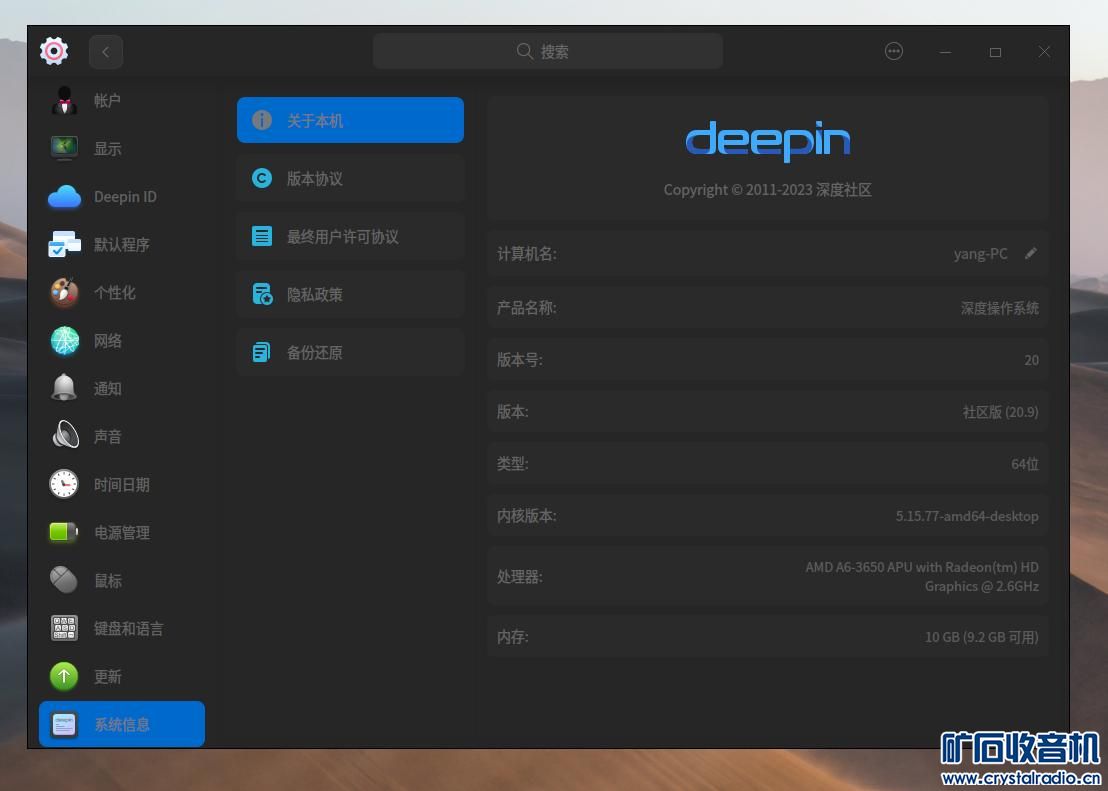This screenshot has height=791, width=1108.
Task: Click the icon beside 隐私政策
Action: 262,294
